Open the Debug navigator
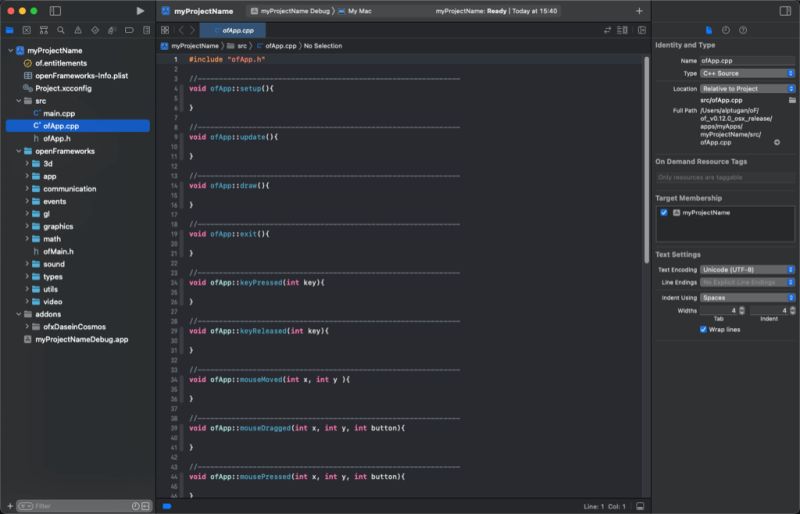The width and height of the screenshot is (800, 514). [x=112, y=30]
